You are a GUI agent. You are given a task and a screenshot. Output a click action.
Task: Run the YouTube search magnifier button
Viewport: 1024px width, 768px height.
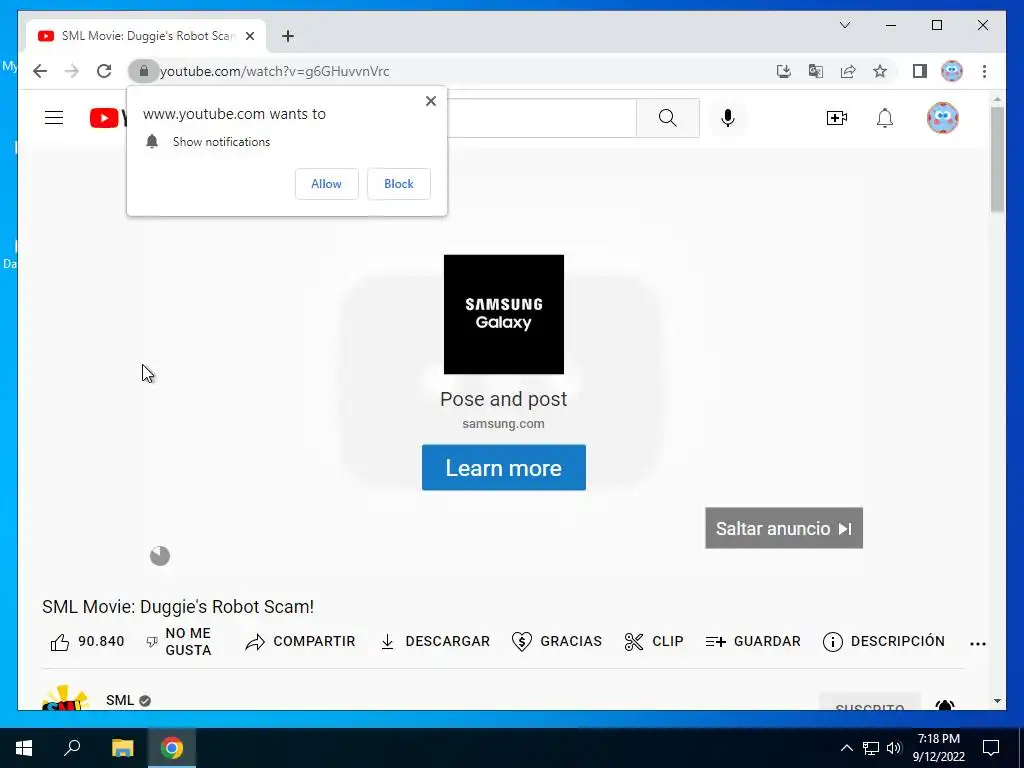[x=667, y=118]
